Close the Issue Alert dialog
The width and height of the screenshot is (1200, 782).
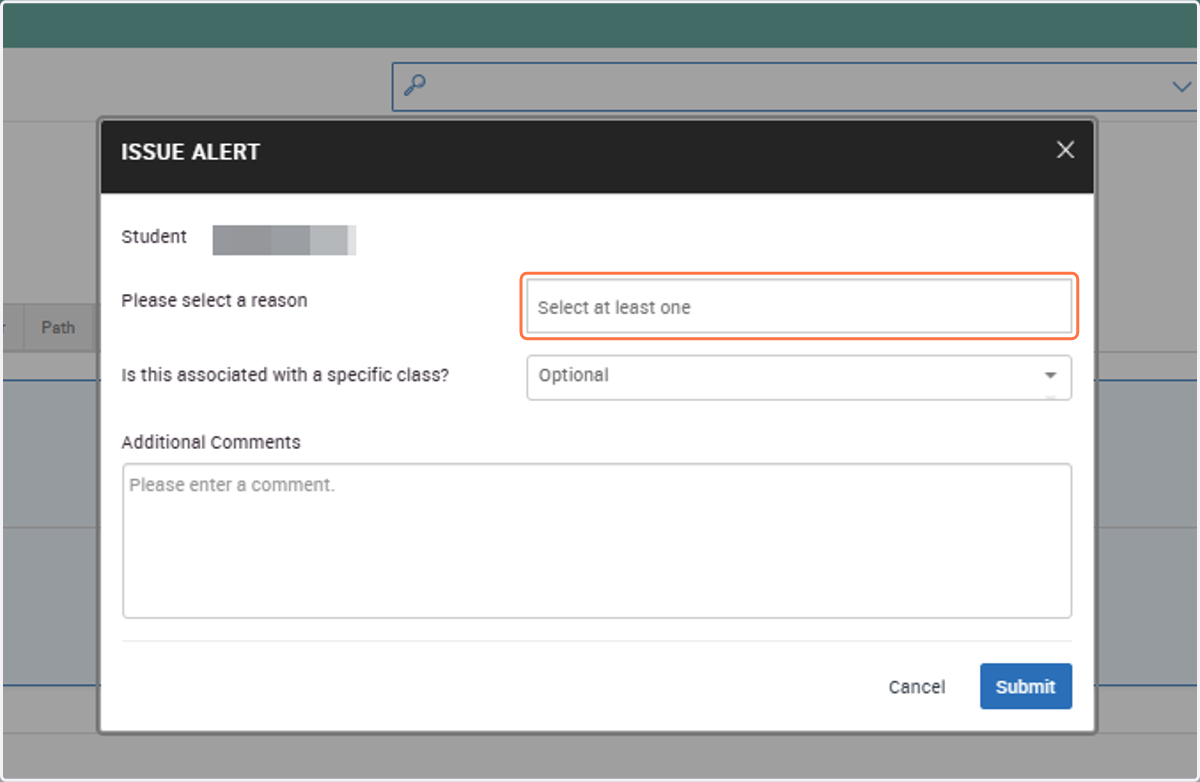click(1065, 150)
